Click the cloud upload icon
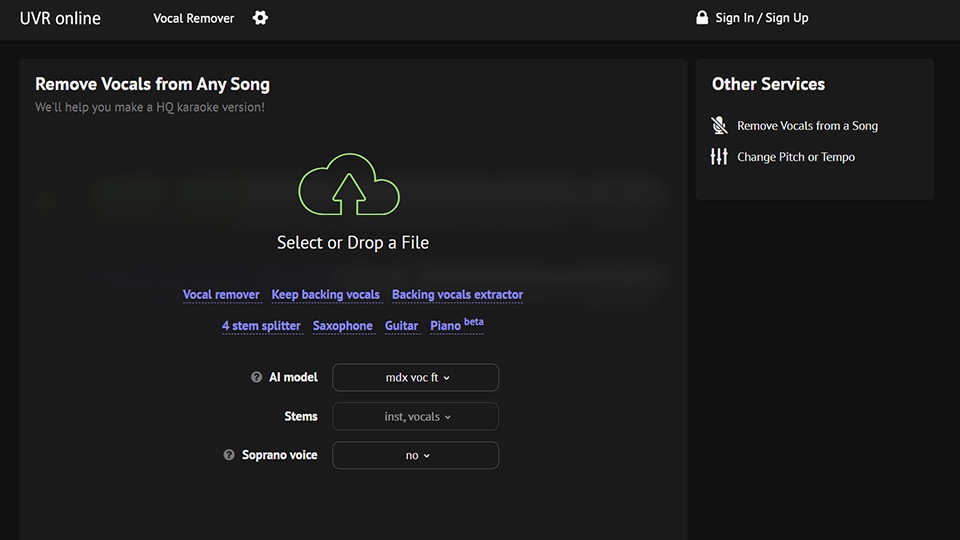 [349, 185]
